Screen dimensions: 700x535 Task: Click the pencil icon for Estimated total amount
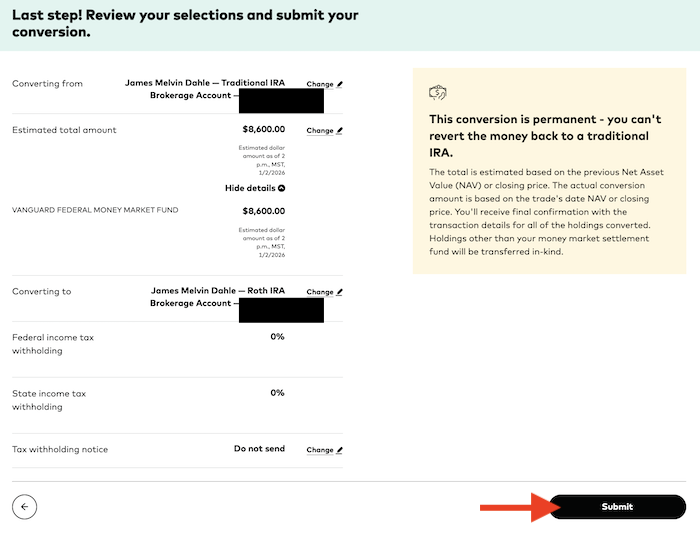339,131
